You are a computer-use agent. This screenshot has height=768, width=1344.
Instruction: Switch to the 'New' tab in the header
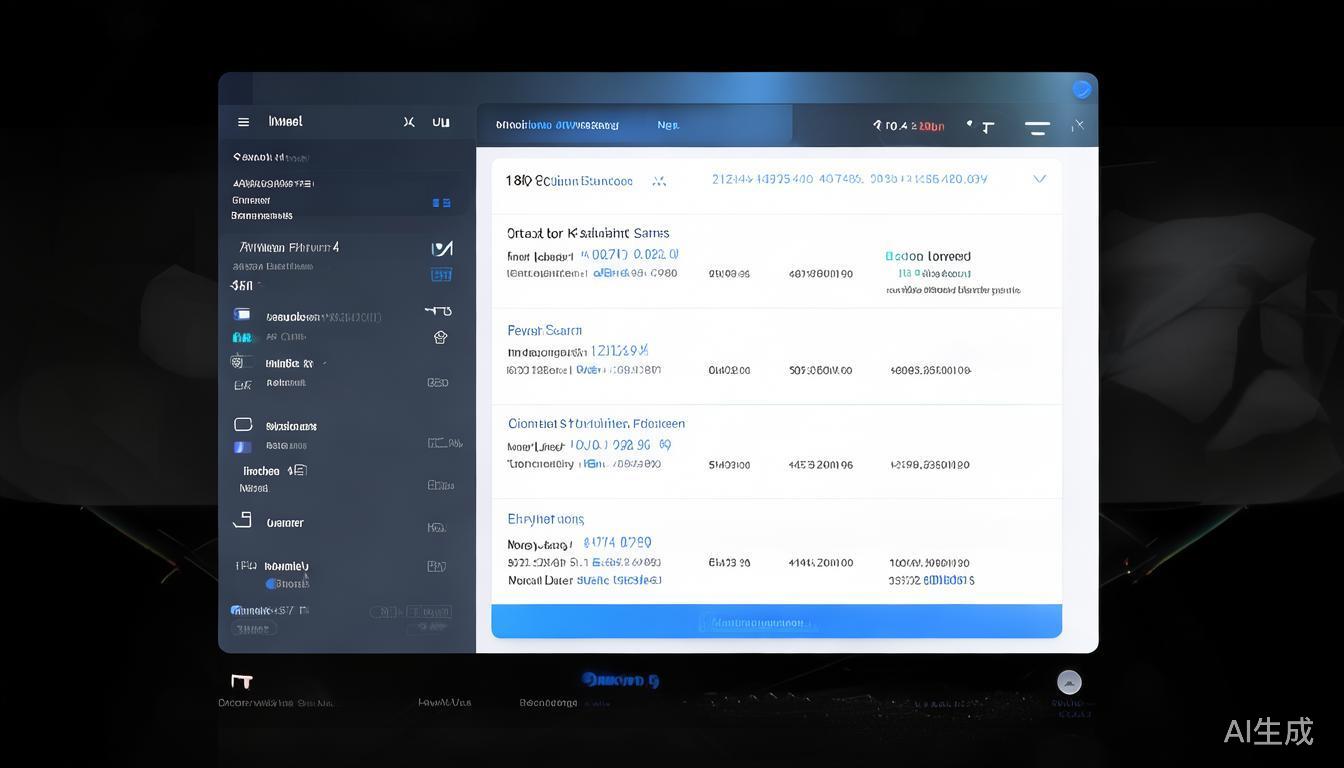coord(668,125)
